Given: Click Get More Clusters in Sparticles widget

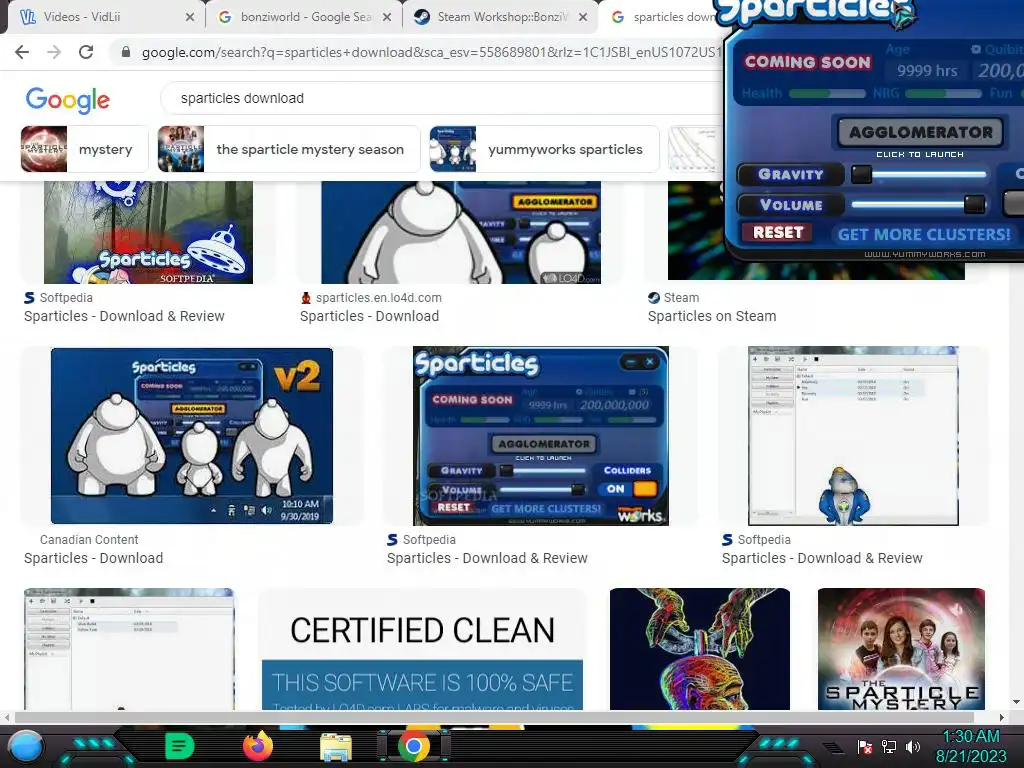Looking at the screenshot, I should 924,234.
